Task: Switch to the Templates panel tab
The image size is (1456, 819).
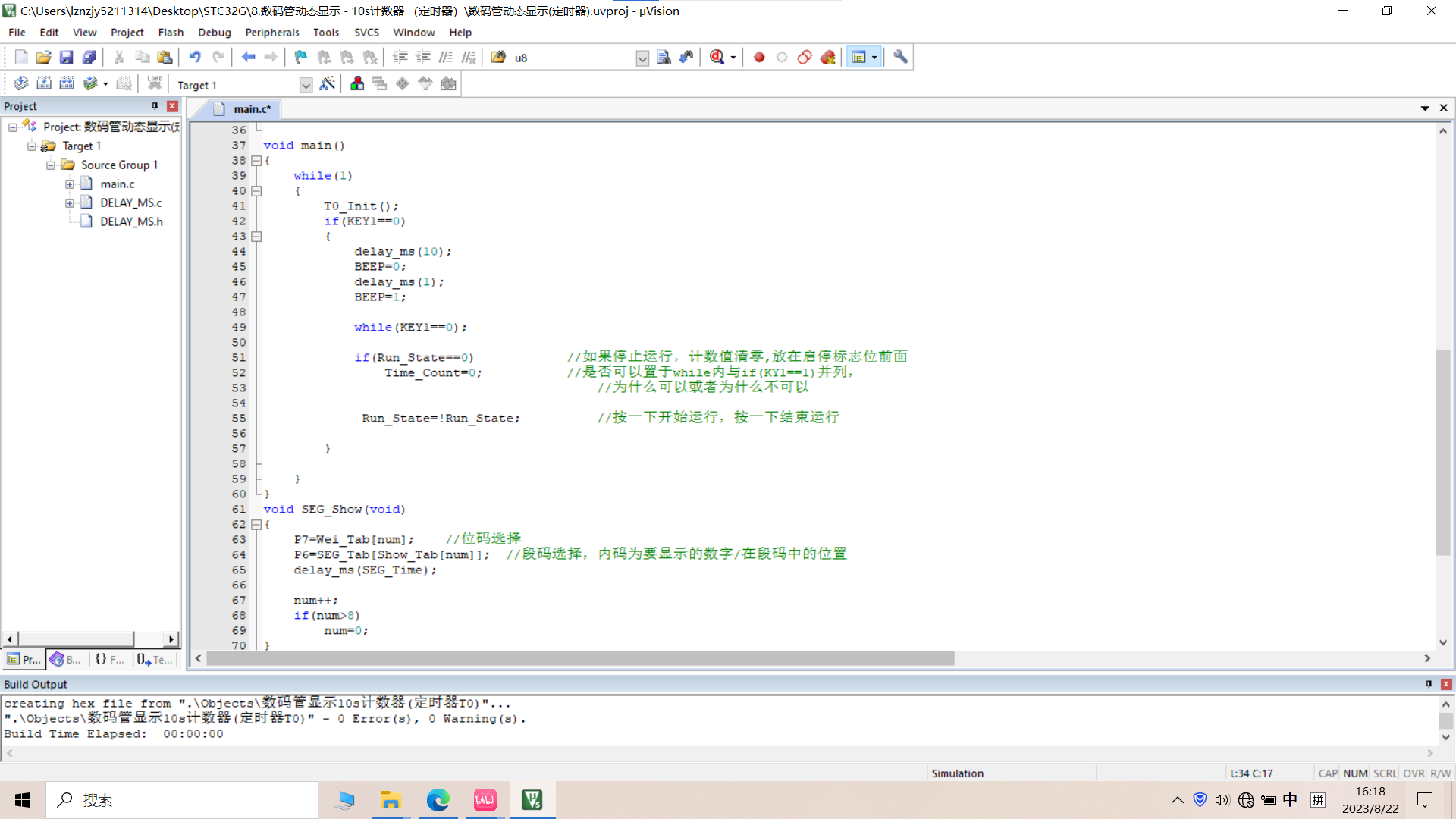Action: coord(155,660)
